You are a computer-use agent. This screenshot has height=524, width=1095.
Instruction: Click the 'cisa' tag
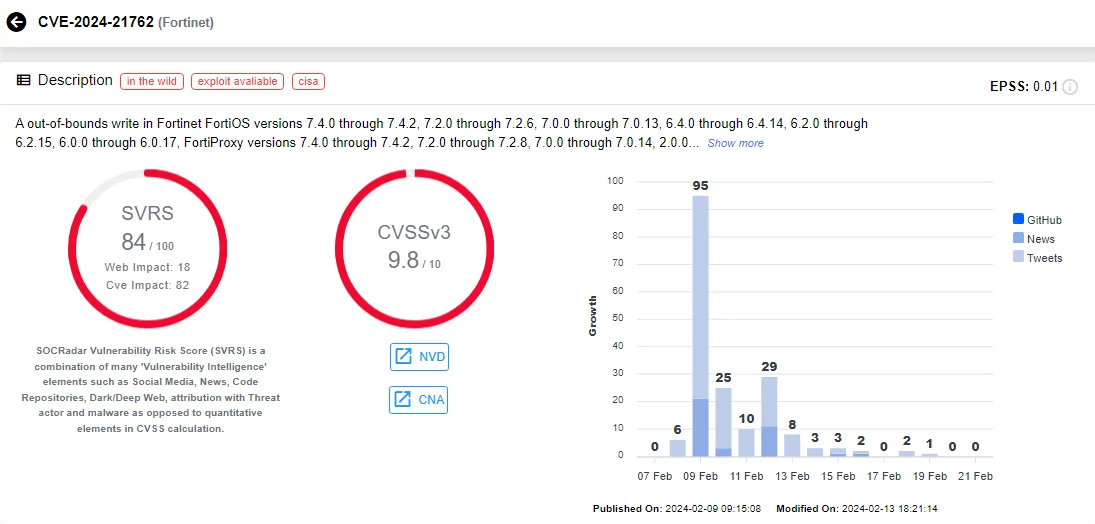308,82
